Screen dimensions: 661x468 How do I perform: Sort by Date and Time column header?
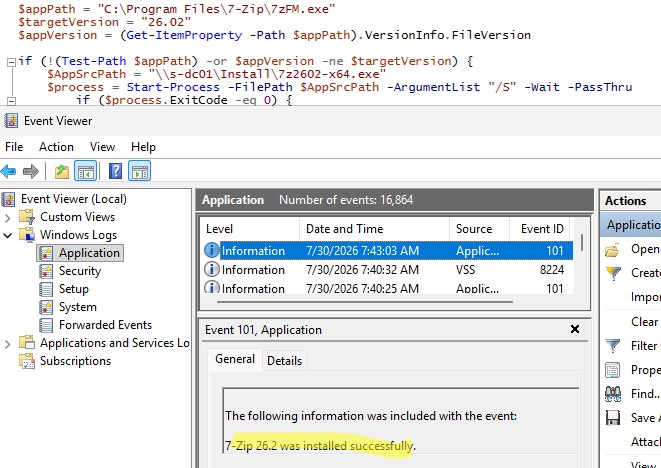coord(374,229)
